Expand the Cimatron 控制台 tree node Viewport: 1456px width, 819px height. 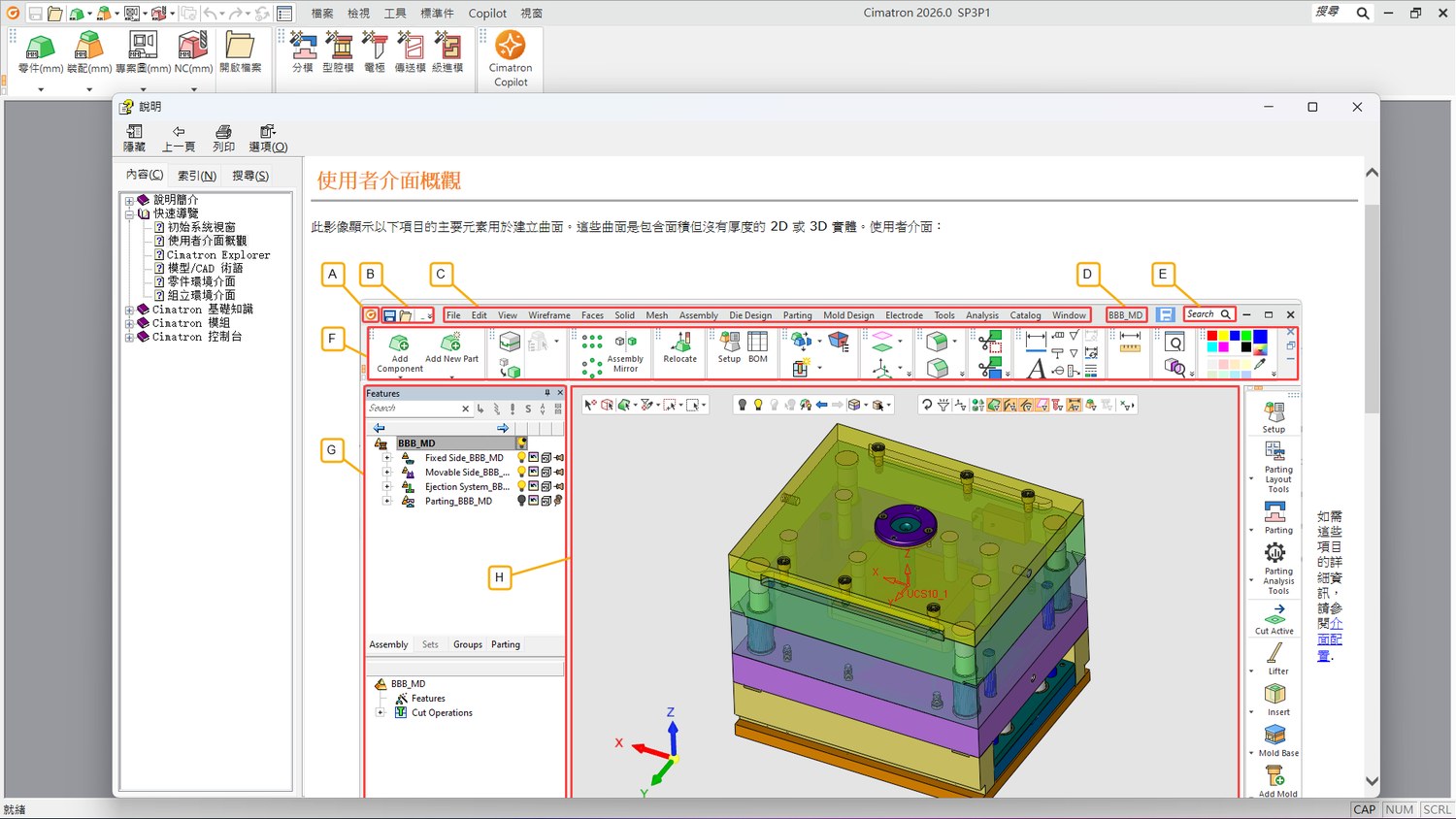point(129,338)
